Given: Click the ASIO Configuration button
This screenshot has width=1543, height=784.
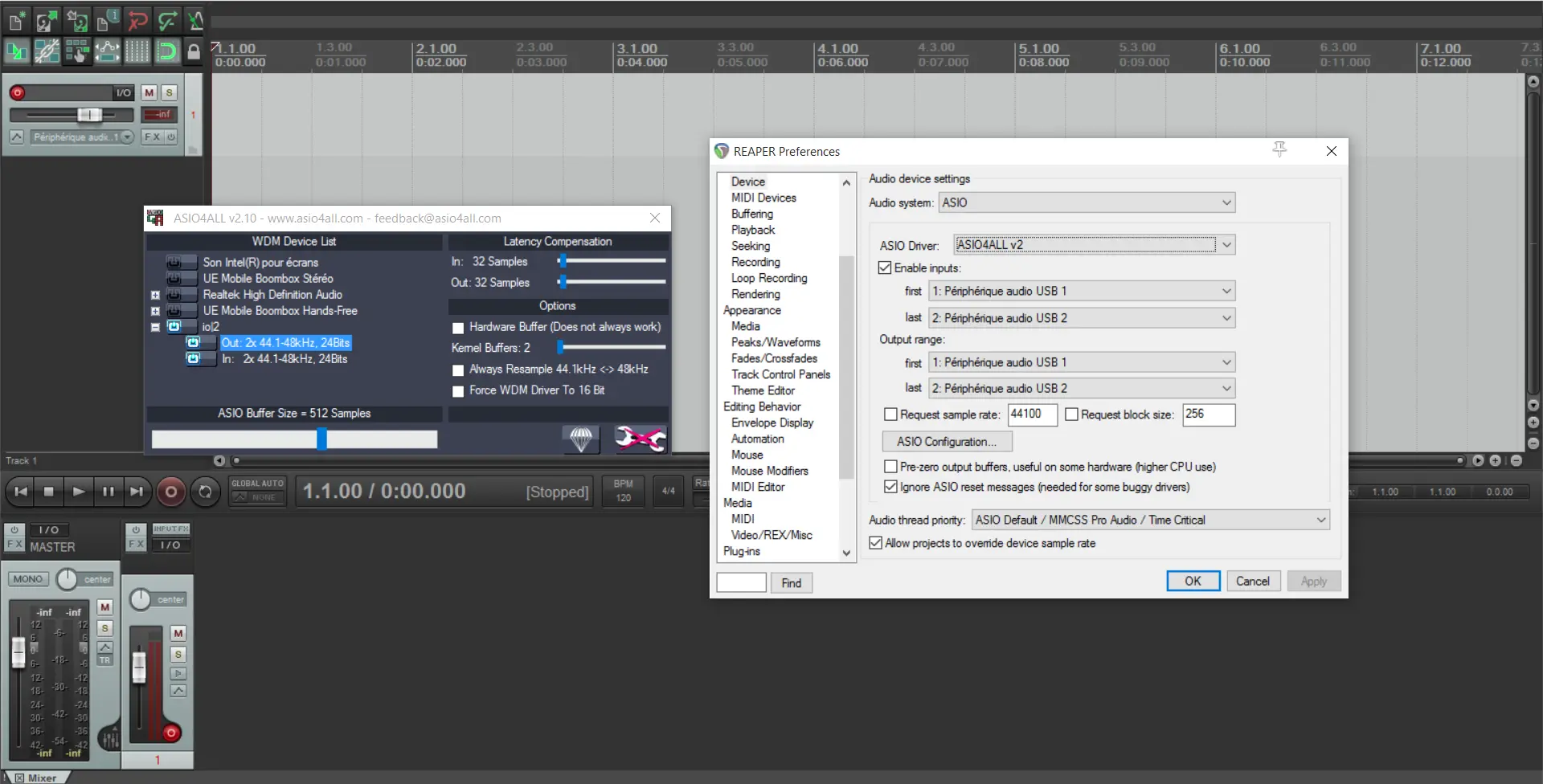Looking at the screenshot, I should pos(947,442).
